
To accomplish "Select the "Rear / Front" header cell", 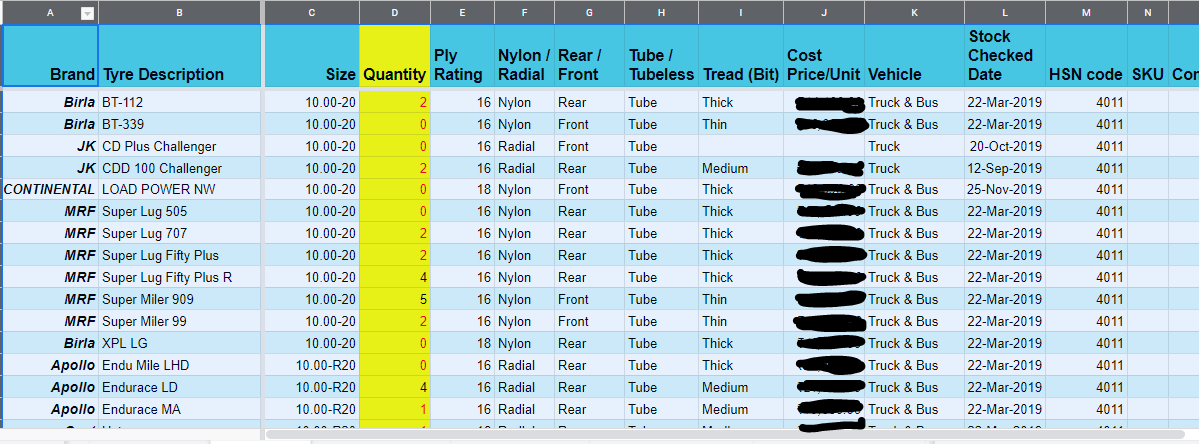I will point(590,56).
